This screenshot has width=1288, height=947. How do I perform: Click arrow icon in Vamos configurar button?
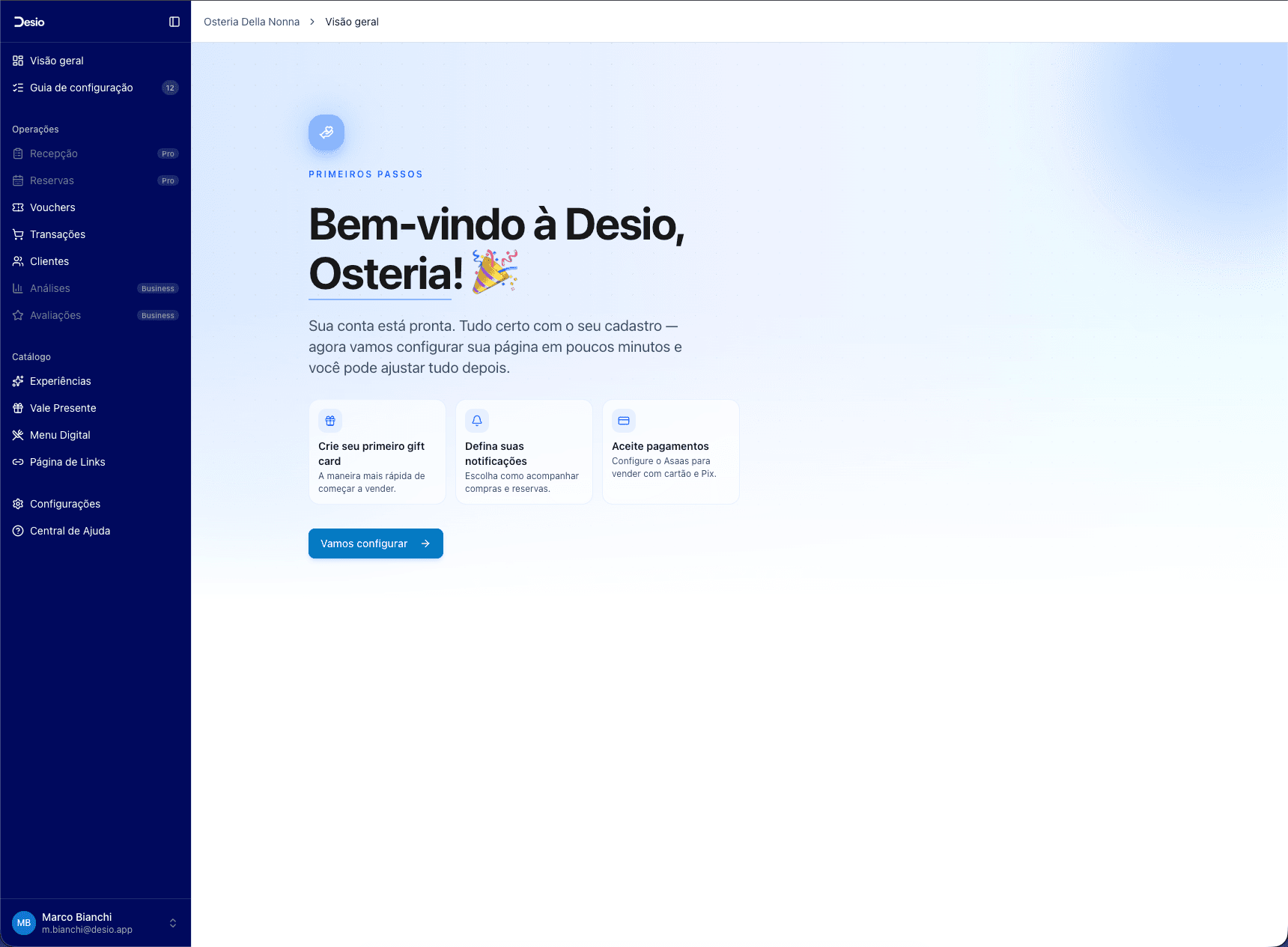425,543
